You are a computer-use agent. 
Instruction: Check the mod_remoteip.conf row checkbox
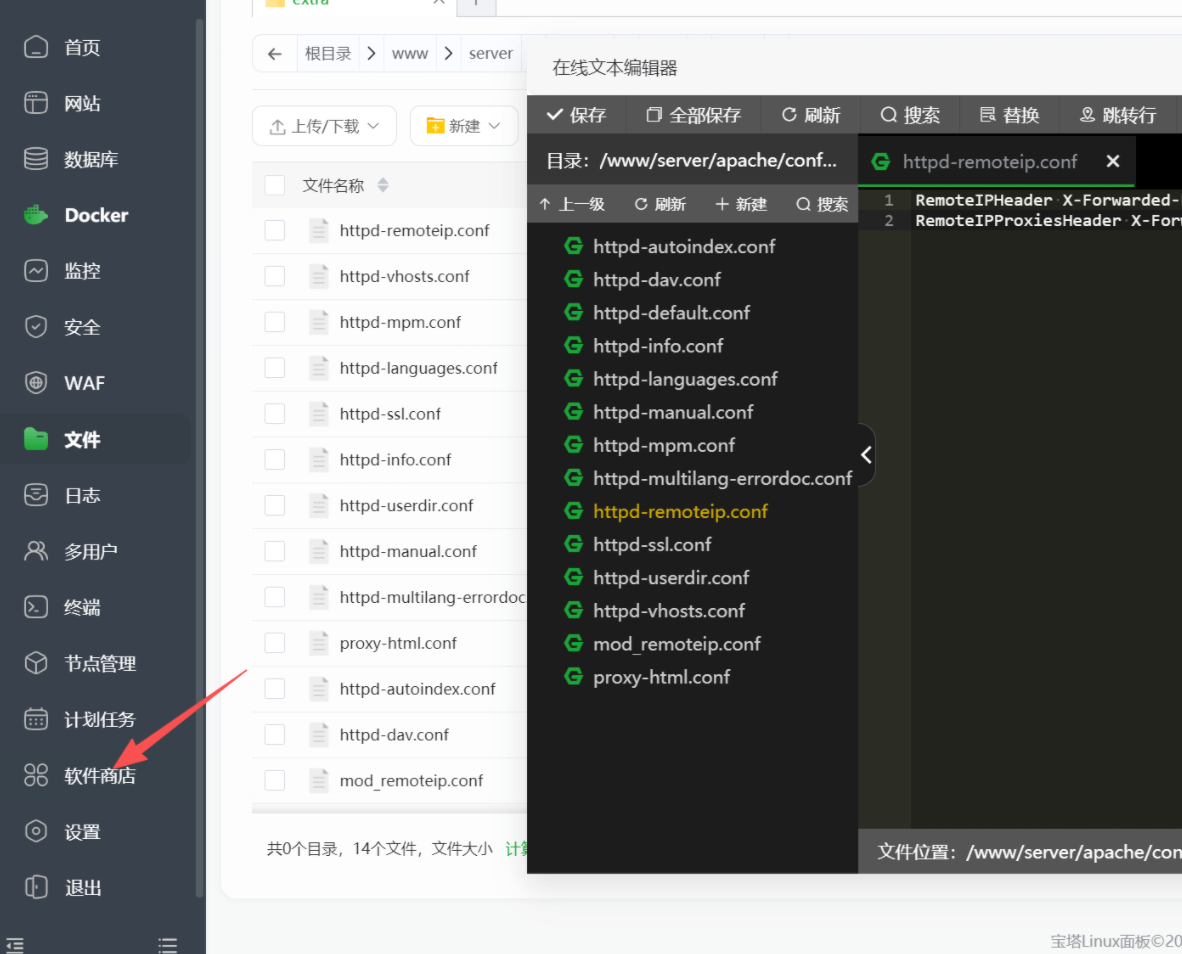point(275,781)
